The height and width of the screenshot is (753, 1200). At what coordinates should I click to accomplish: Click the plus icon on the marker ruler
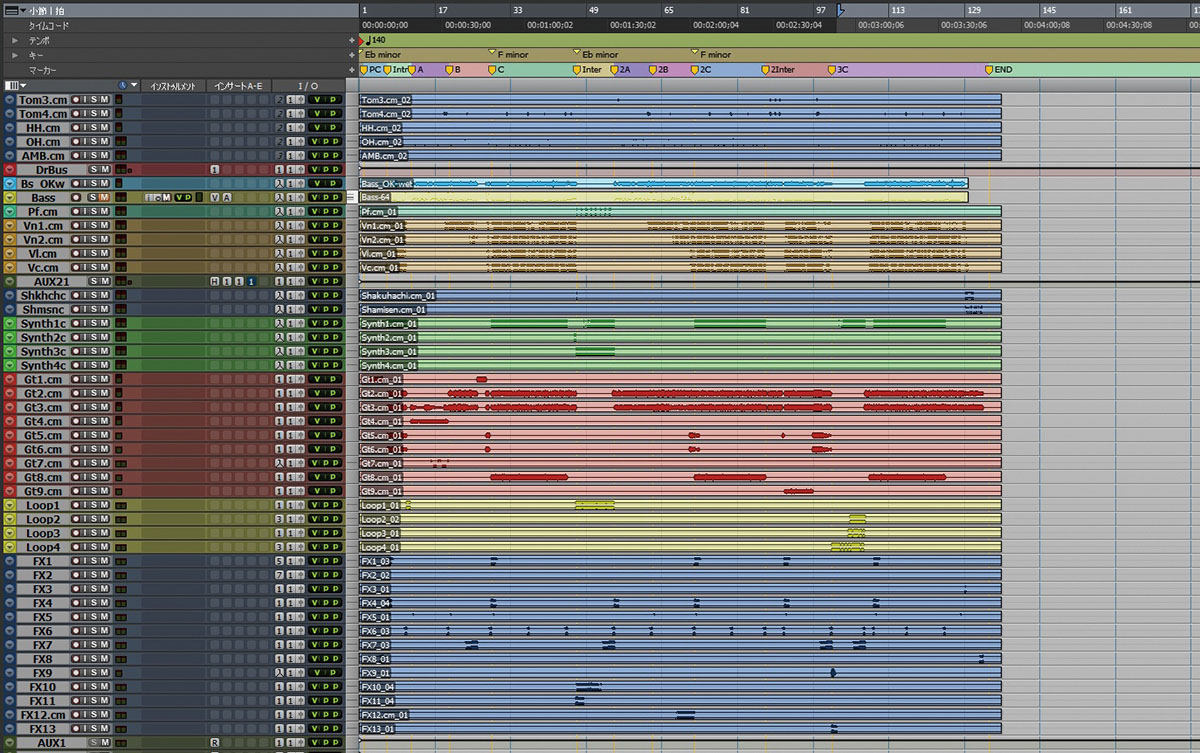coord(351,69)
